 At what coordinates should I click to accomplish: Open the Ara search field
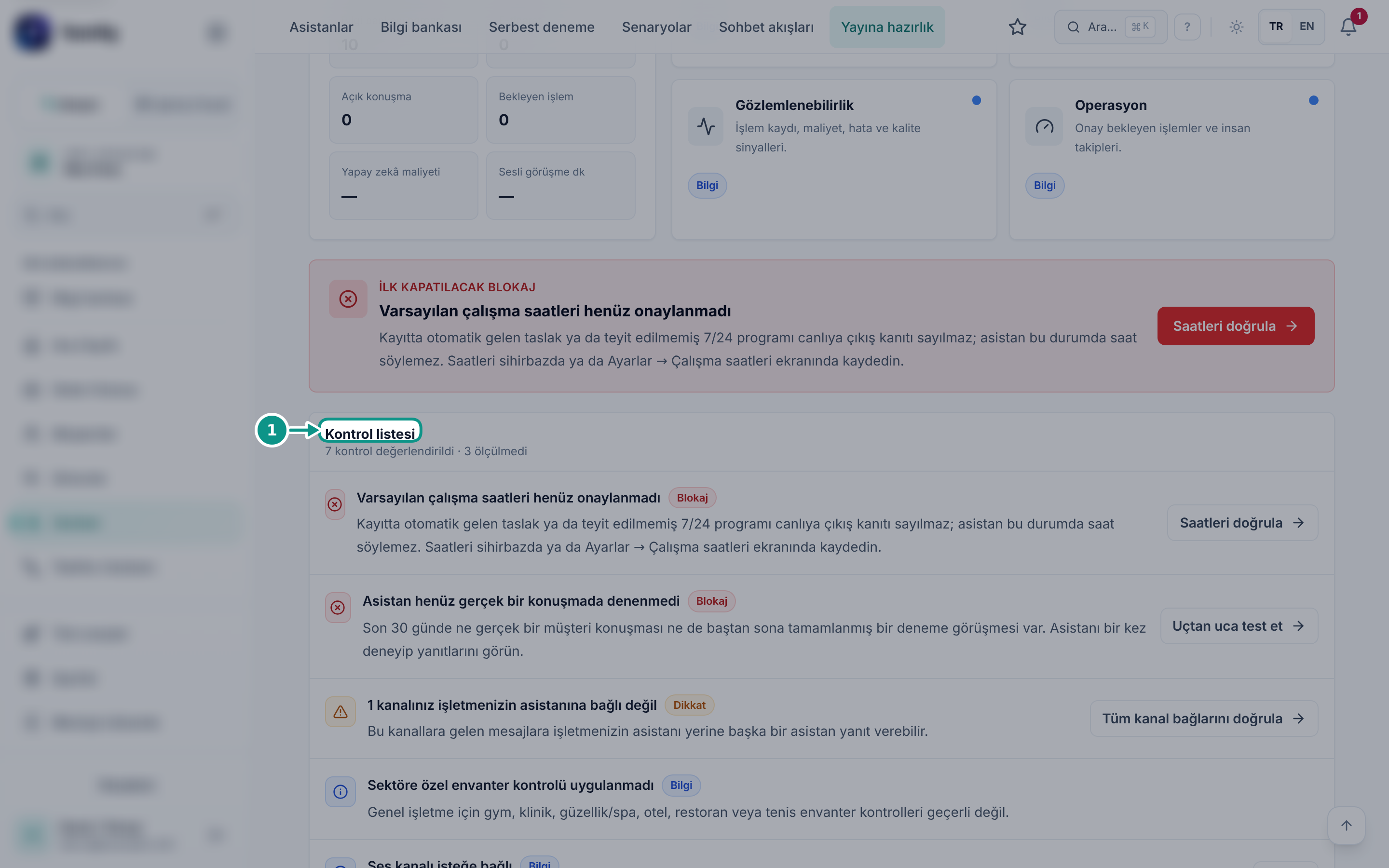pyautogui.click(x=1110, y=27)
